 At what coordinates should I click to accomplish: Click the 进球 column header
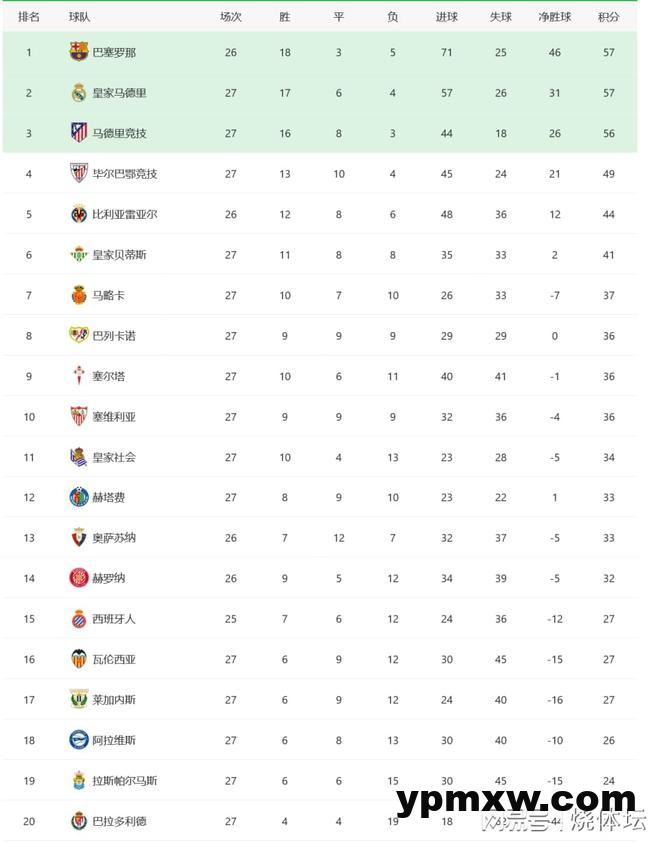(446, 17)
